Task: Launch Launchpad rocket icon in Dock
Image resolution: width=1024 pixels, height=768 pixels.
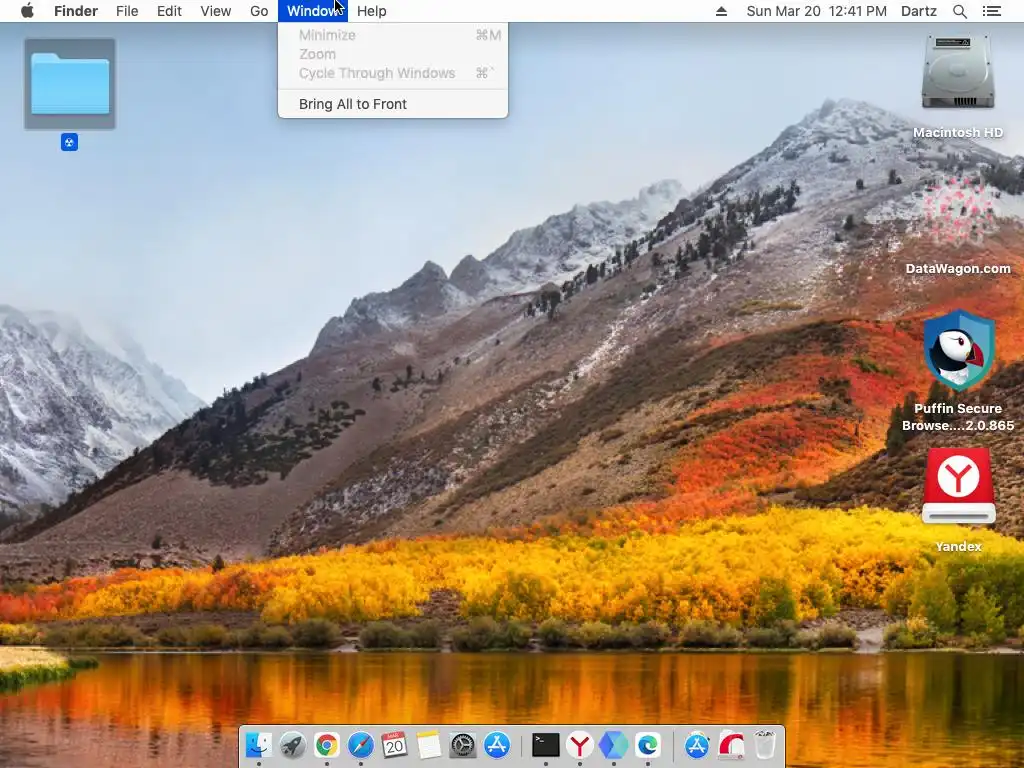Action: click(x=293, y=744)
